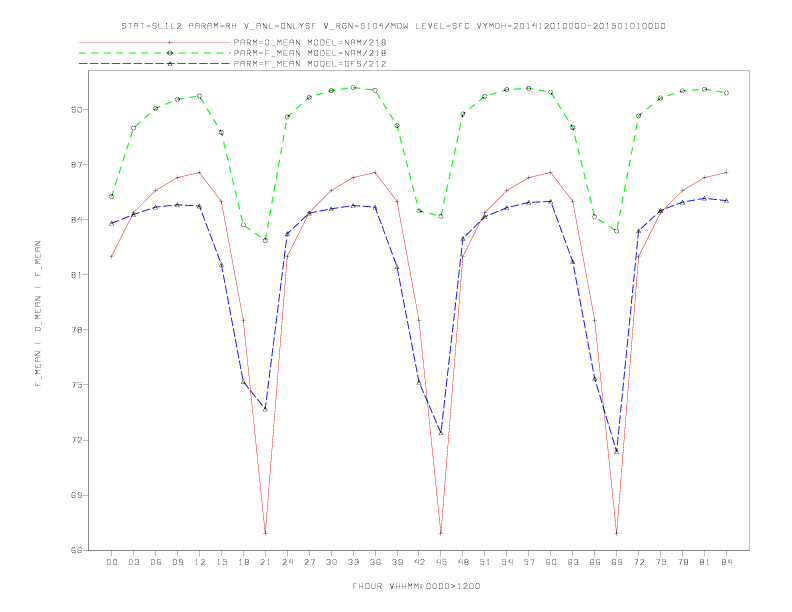Click the triangle marker on blue legend line
This screenshot has height=612, width=792.
coord(170,64)
